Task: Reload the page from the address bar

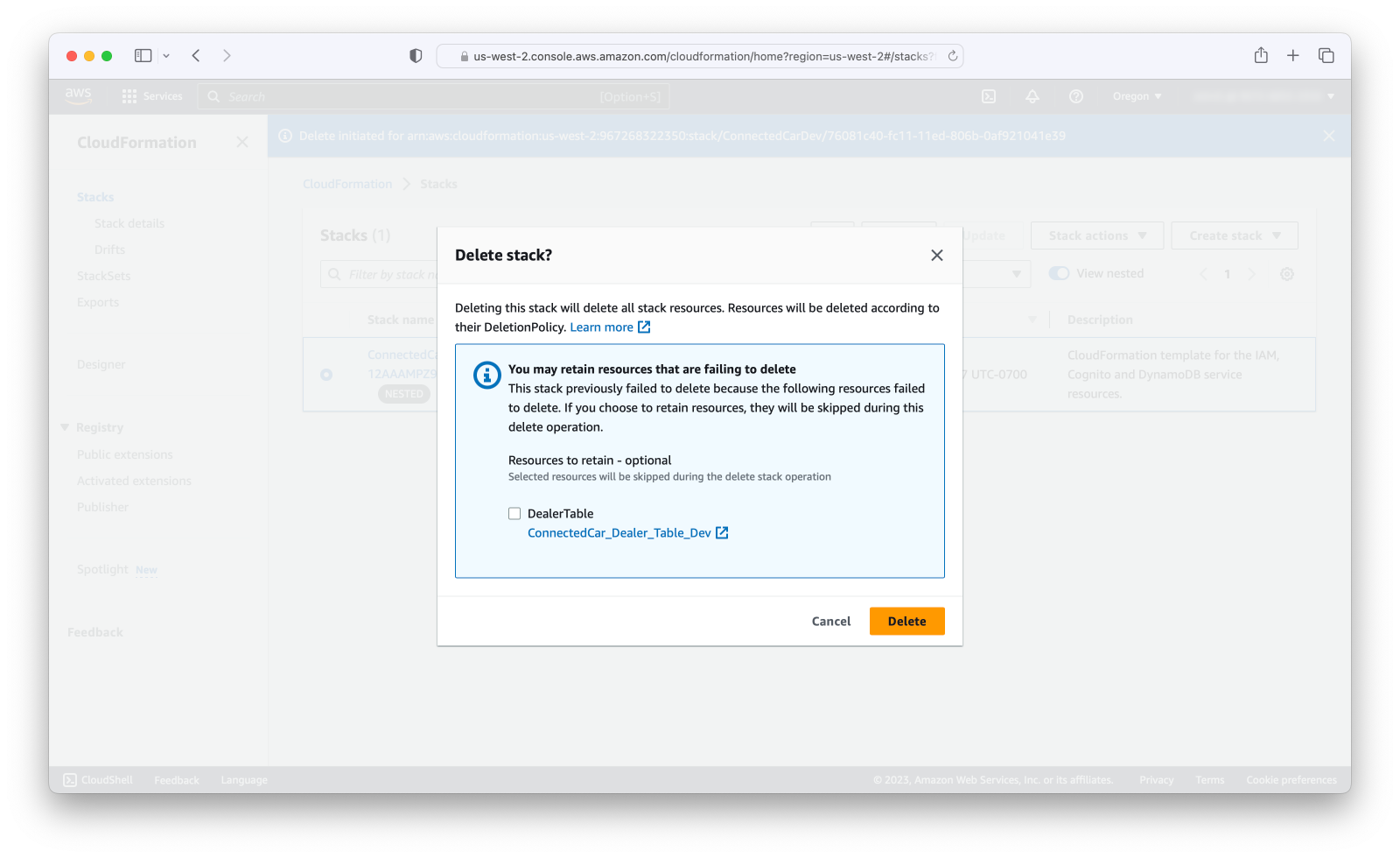Action: tap(953, 56)
